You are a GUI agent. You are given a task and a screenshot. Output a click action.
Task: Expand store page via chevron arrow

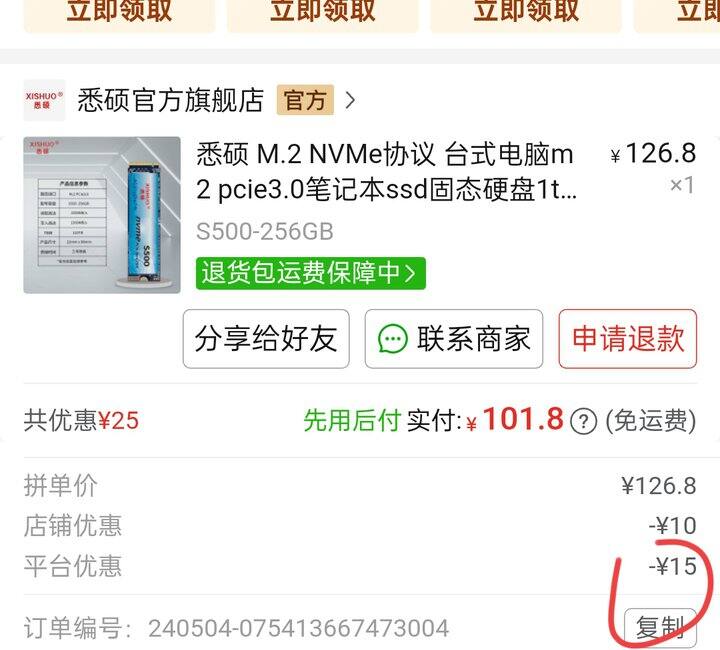point(350,100)
